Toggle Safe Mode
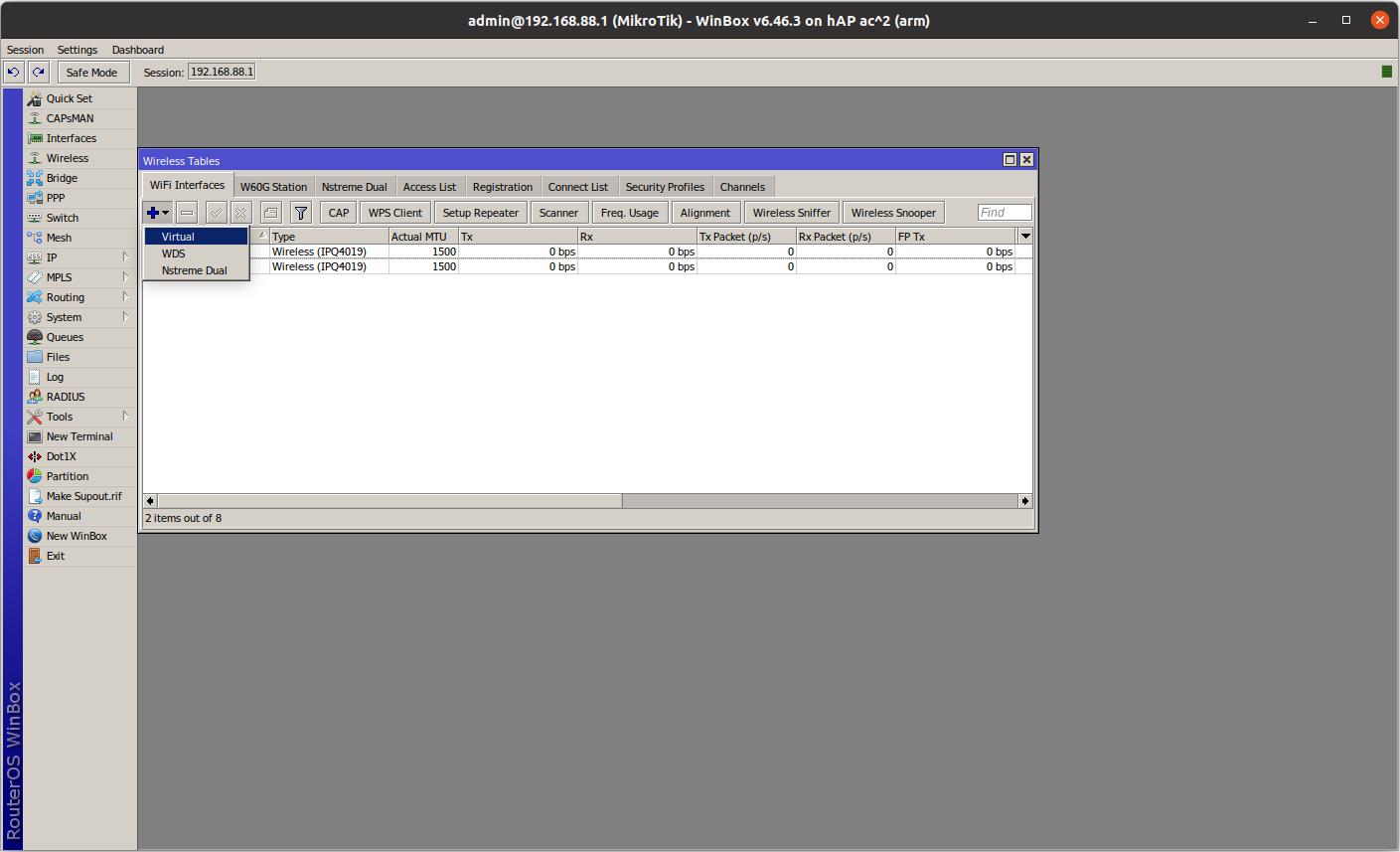The image size is (1400, 852). tap(91, 72)
